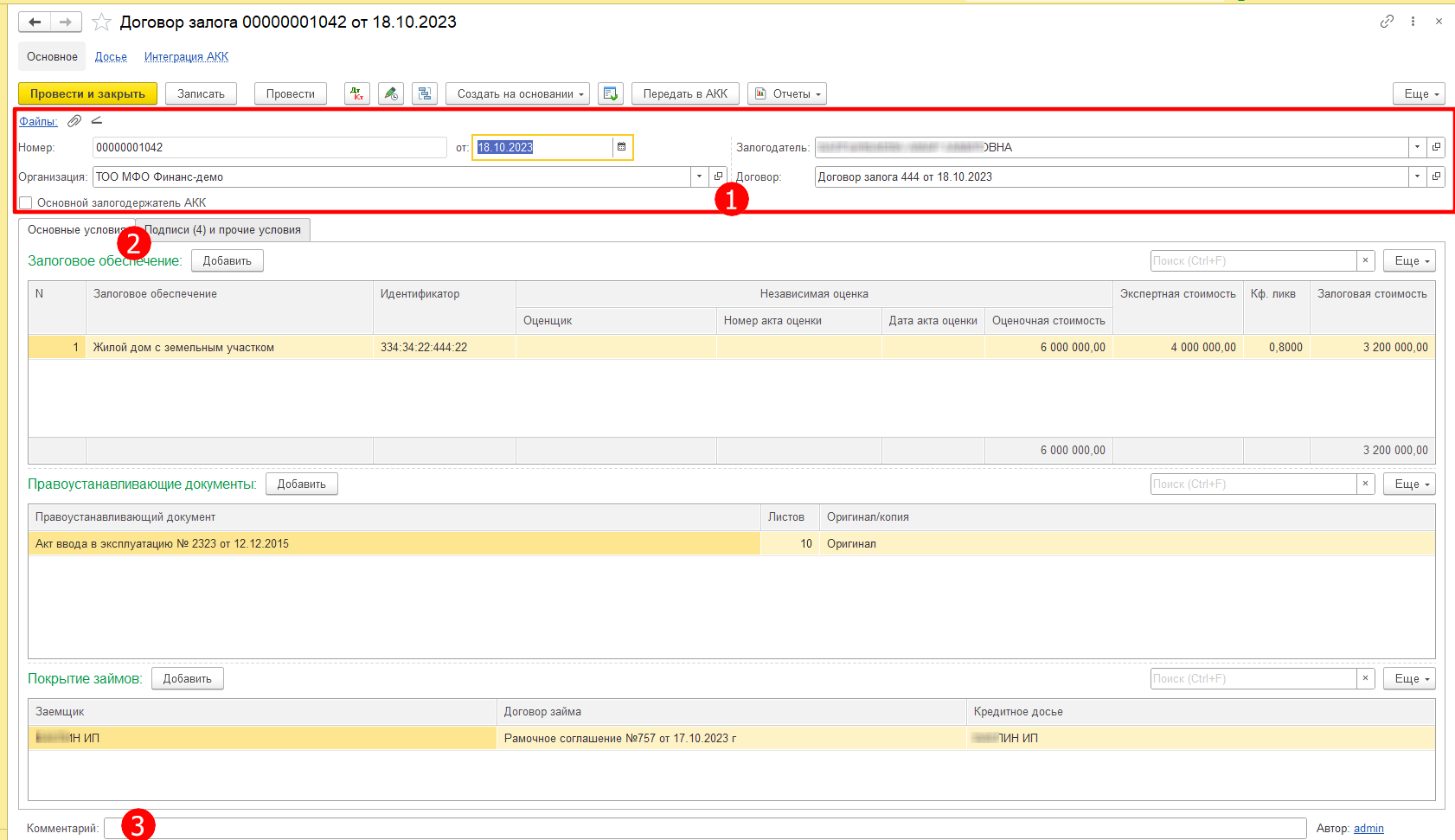This screenshot has height=840, width=1455.
Task: Click into the Комментарий field
Action: (705, 828)
